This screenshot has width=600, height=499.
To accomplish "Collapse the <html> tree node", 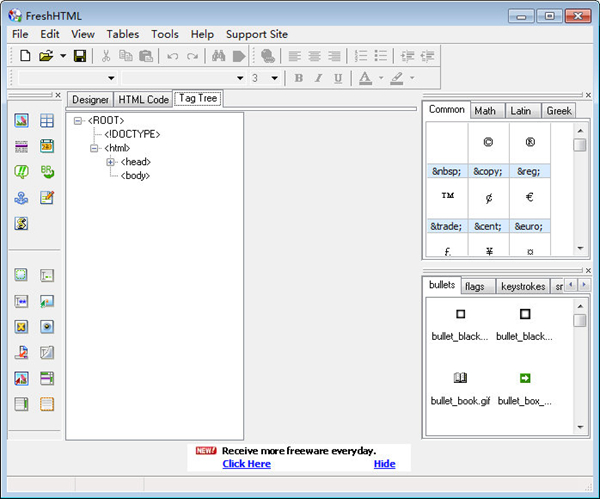I will pyautogui.click(x=95, y=148).
